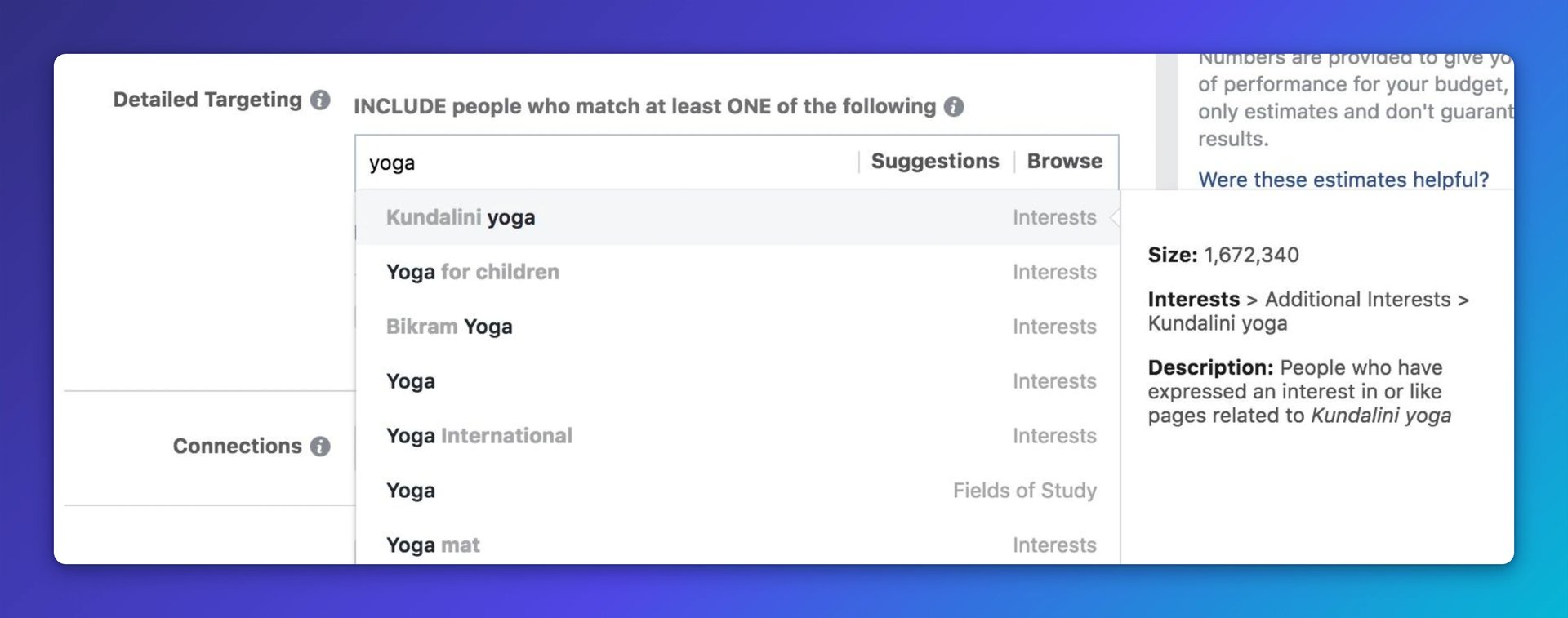Choose Bikram Yoga from suggestions
Image resolution: width=1568 pixels, height=618 pixels.
[737, 327]
